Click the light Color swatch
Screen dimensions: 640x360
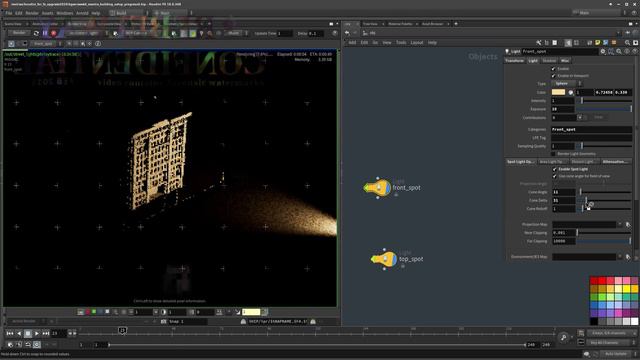coord(558,92)
